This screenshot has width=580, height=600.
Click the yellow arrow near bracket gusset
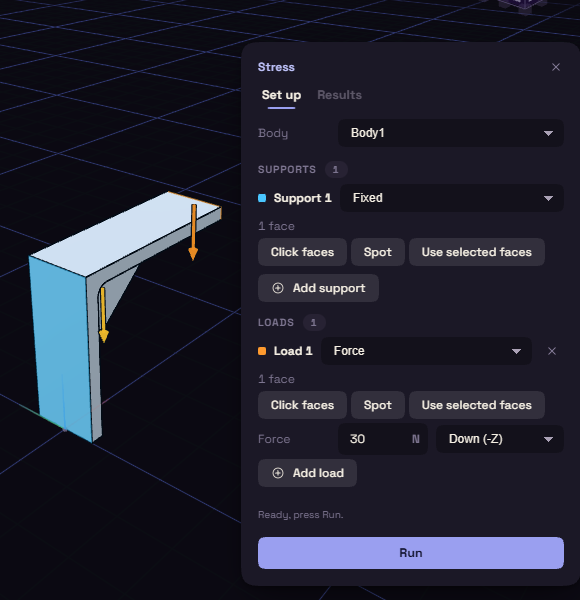pos(103,315)
